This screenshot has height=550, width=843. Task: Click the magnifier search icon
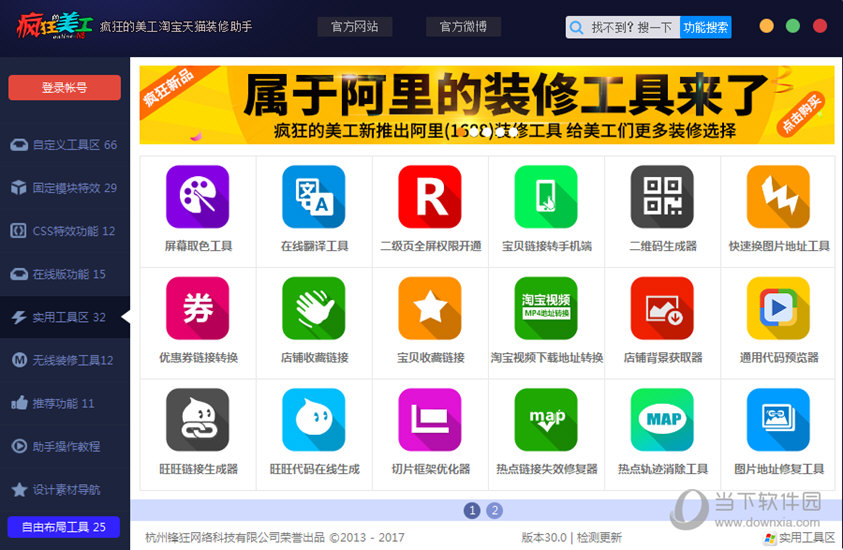(x=576, y=27)
